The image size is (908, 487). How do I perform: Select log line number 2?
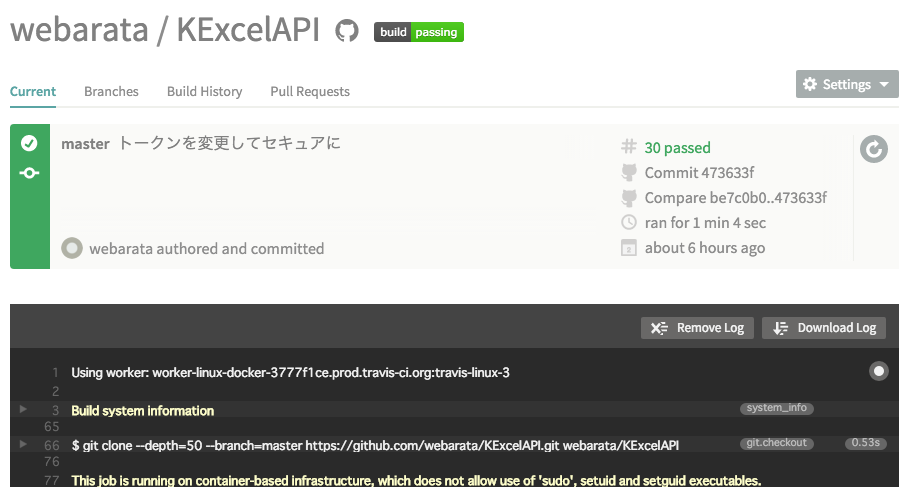56,391
